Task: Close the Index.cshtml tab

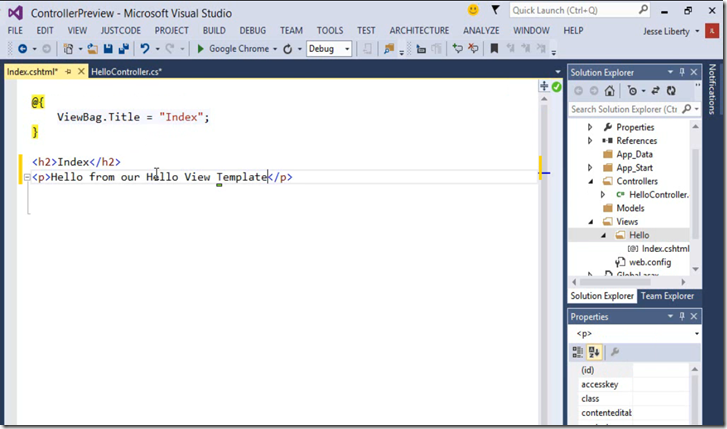Action: pos(81,71)
